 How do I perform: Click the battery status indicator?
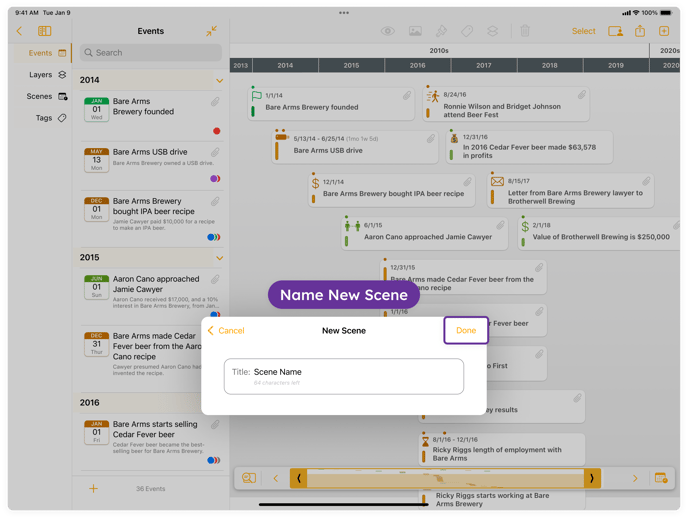666,13
